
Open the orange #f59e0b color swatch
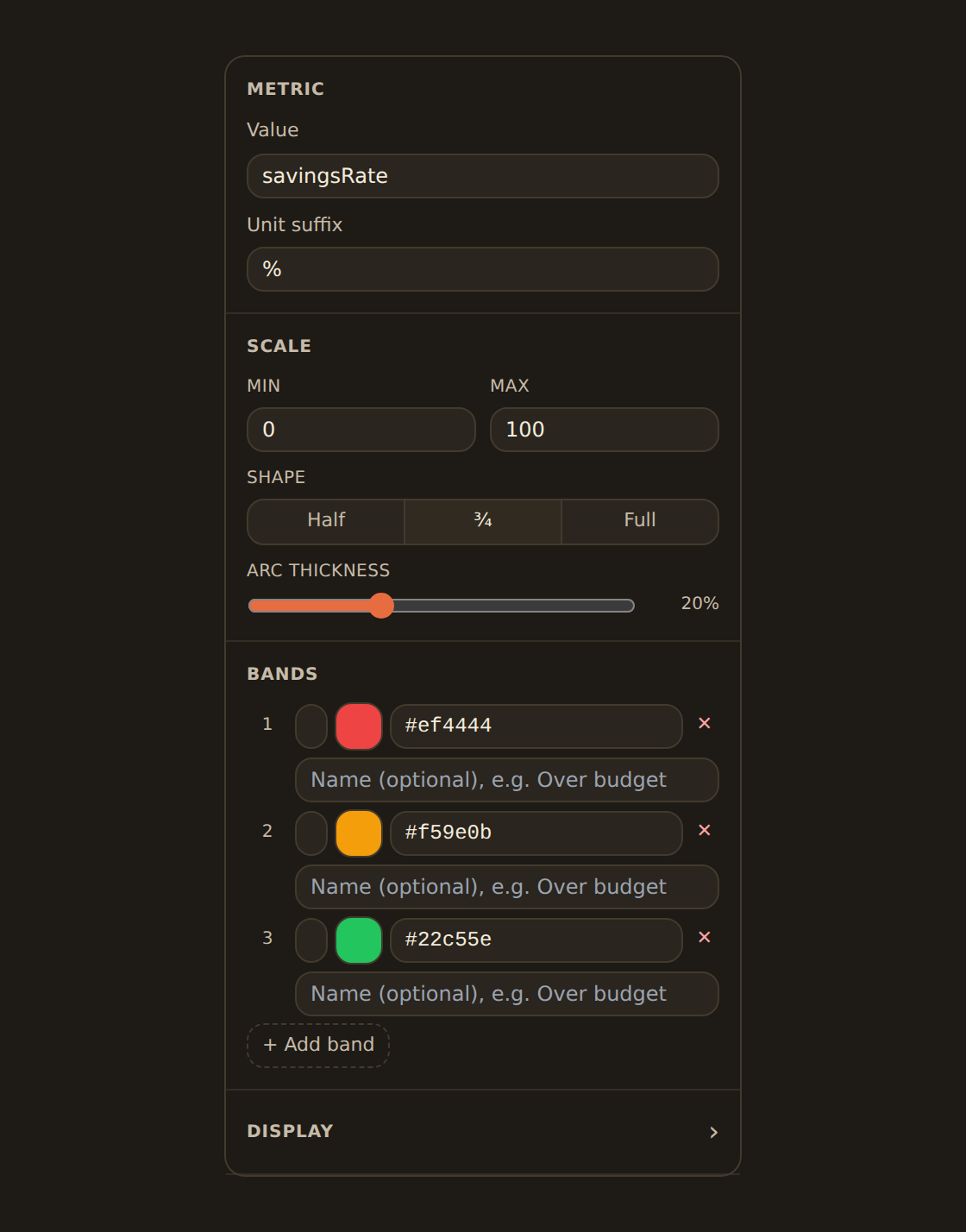tap(359, 833)
